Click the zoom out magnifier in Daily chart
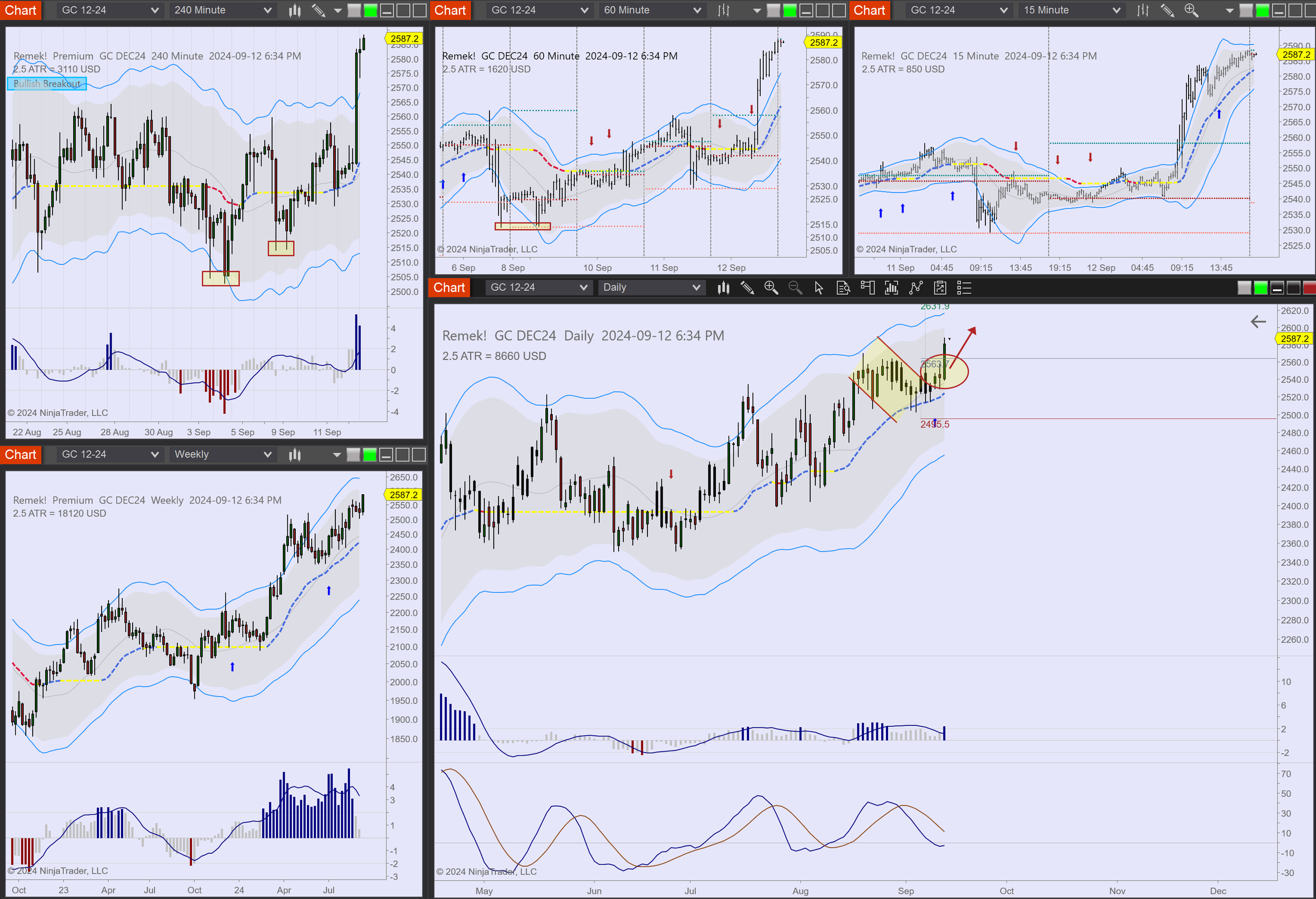 (x=795, y=287)
